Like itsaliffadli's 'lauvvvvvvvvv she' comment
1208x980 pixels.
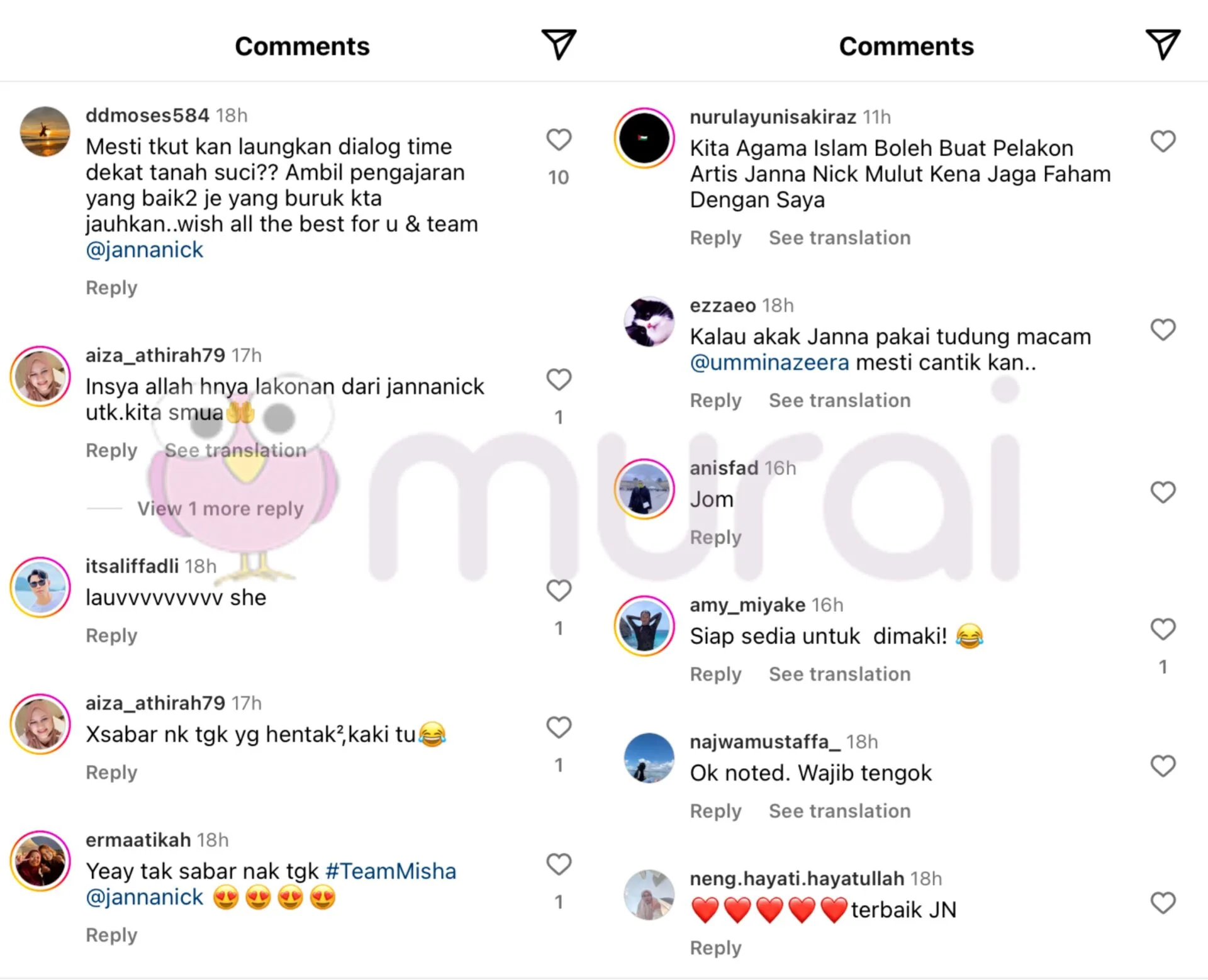pos(559,591)
